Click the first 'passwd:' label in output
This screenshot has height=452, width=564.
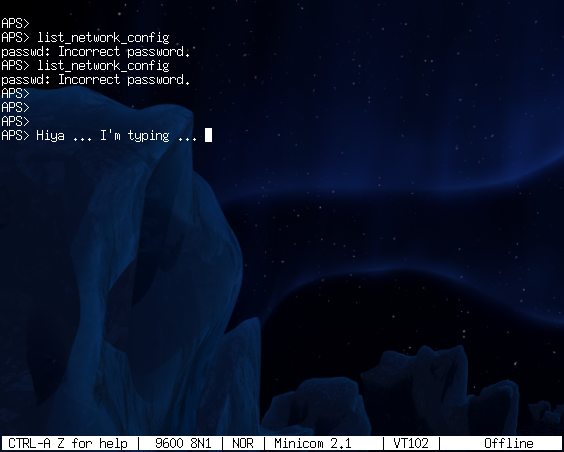click(x=26, y=52)
